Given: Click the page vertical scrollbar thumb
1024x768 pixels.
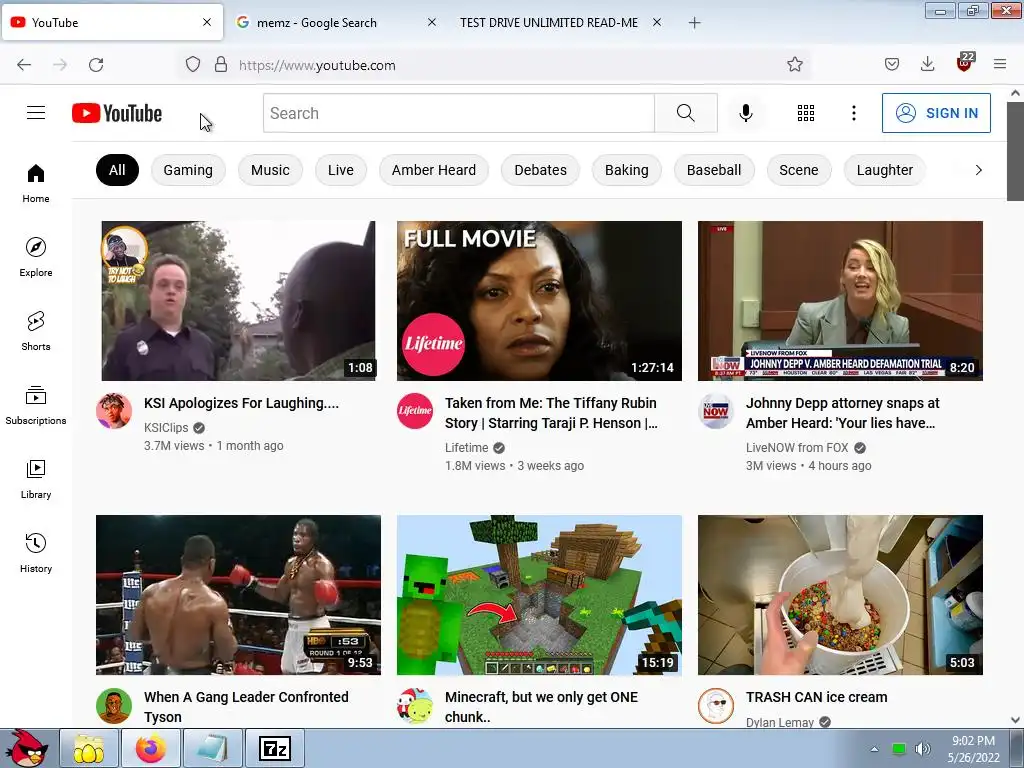Looking at the screenshot, I should click(1016, 150).
